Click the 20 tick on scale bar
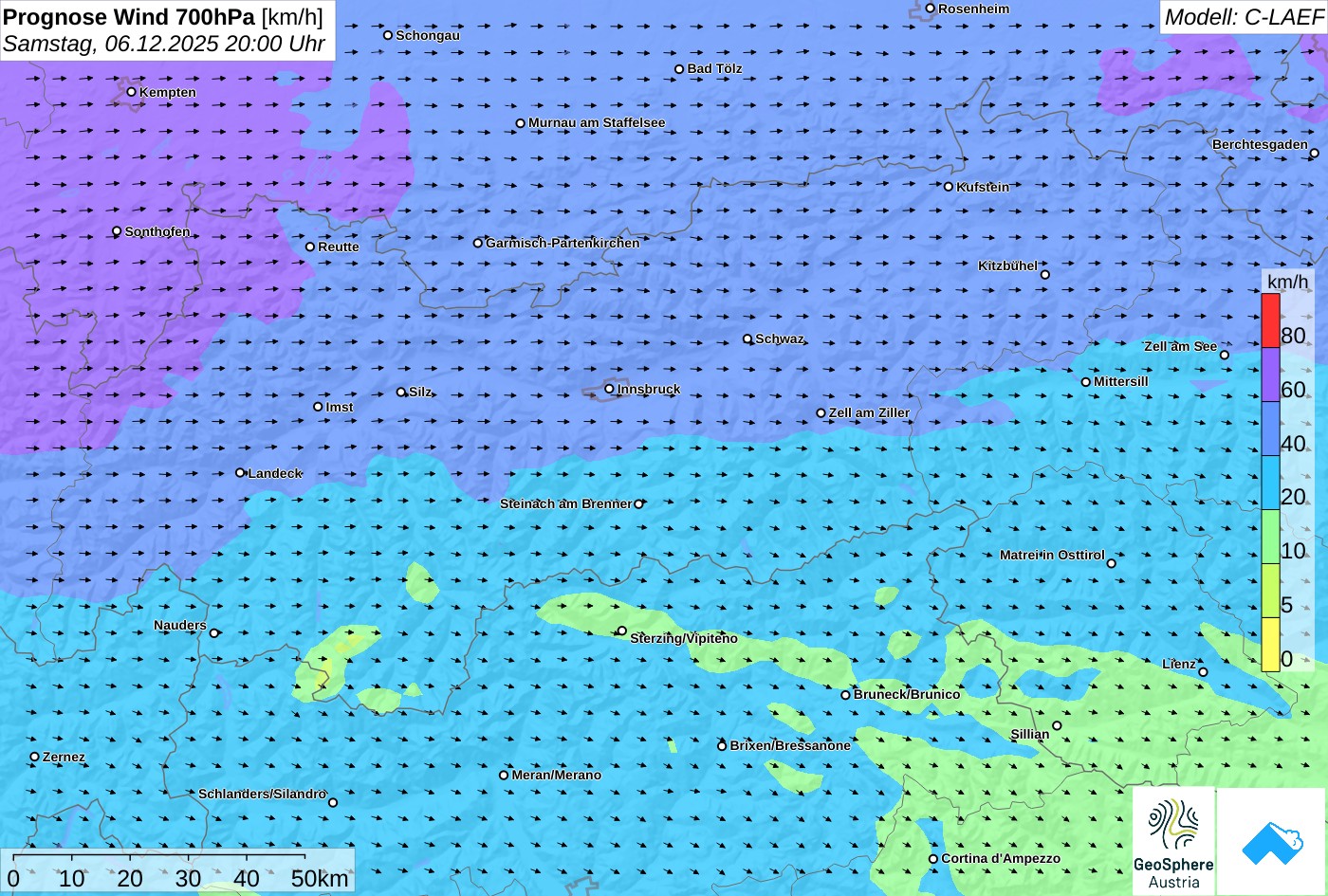 click(130, 878)
